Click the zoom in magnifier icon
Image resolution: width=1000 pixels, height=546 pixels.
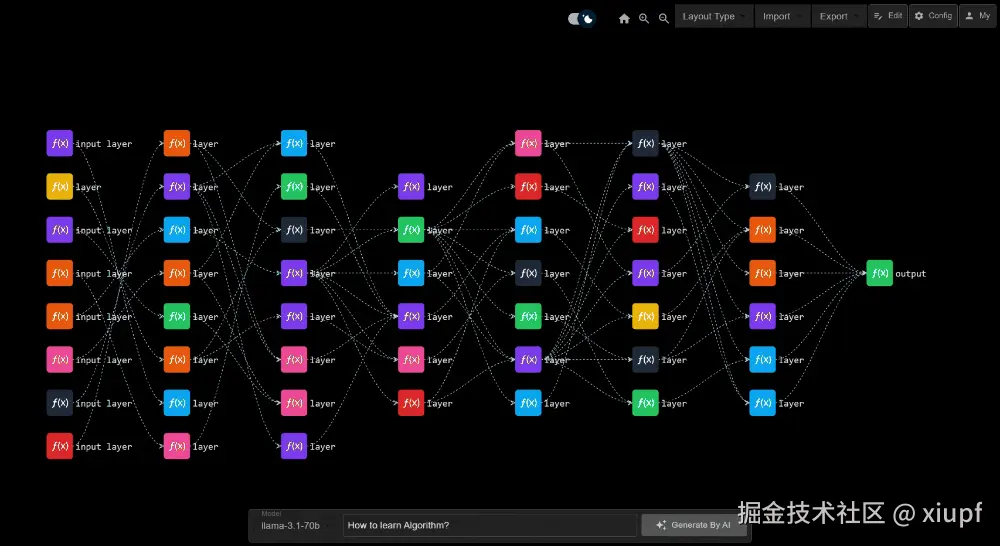pyautogui.click(x=644, y=18)
